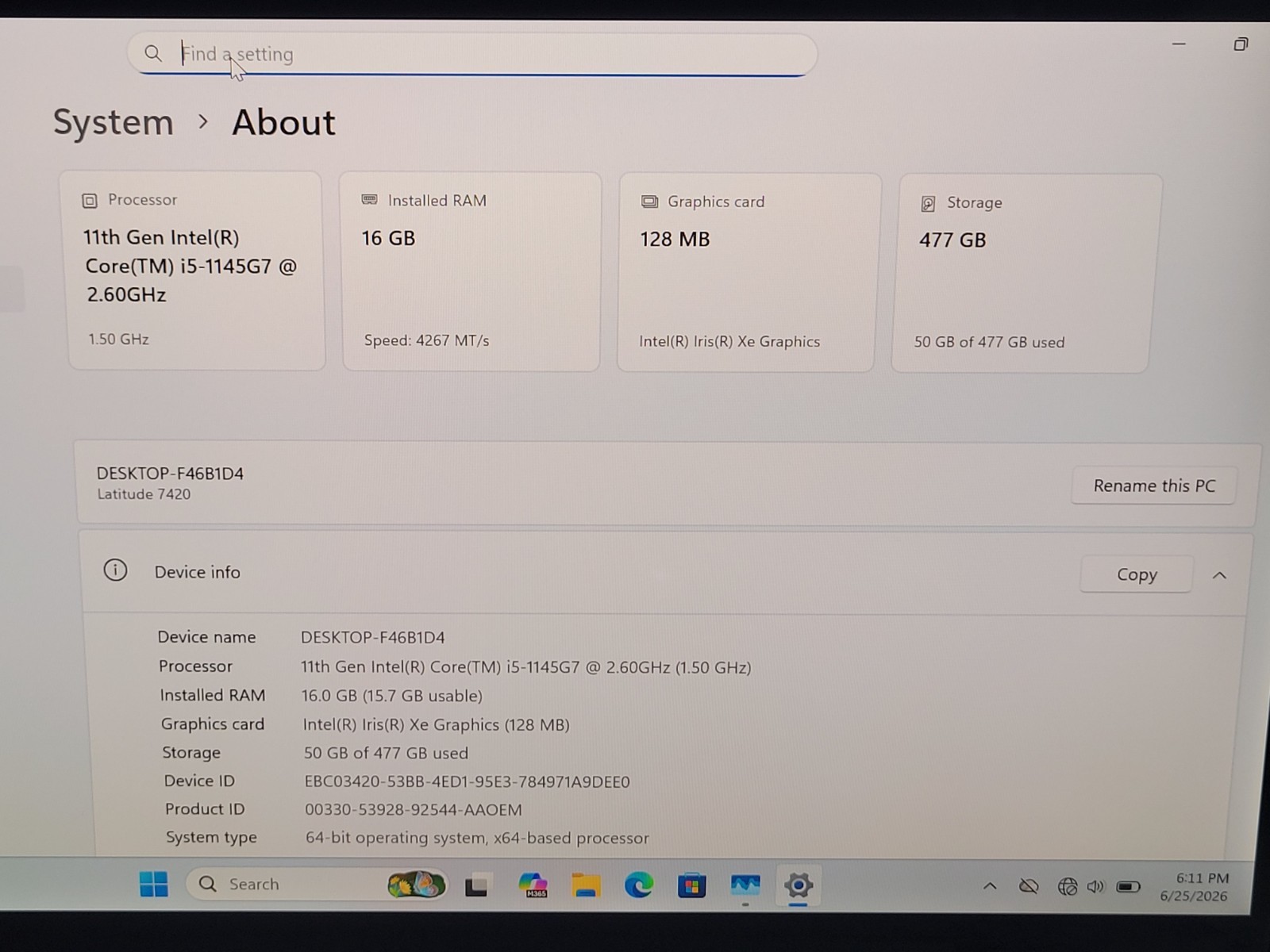Select the Product ID 00330-53928-92544-AAOEM
Image resolution: width=1270 pixels, height=952 pixels.
pyautogui.click(x=414, y=810)
